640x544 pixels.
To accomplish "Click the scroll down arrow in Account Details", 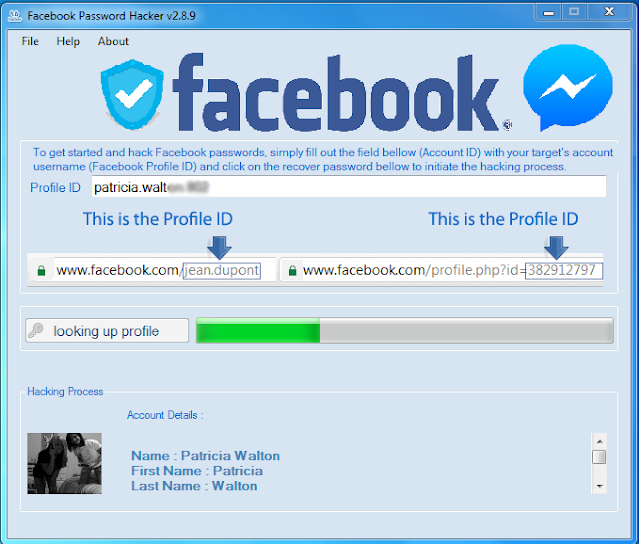I will [x=599, y=486].
